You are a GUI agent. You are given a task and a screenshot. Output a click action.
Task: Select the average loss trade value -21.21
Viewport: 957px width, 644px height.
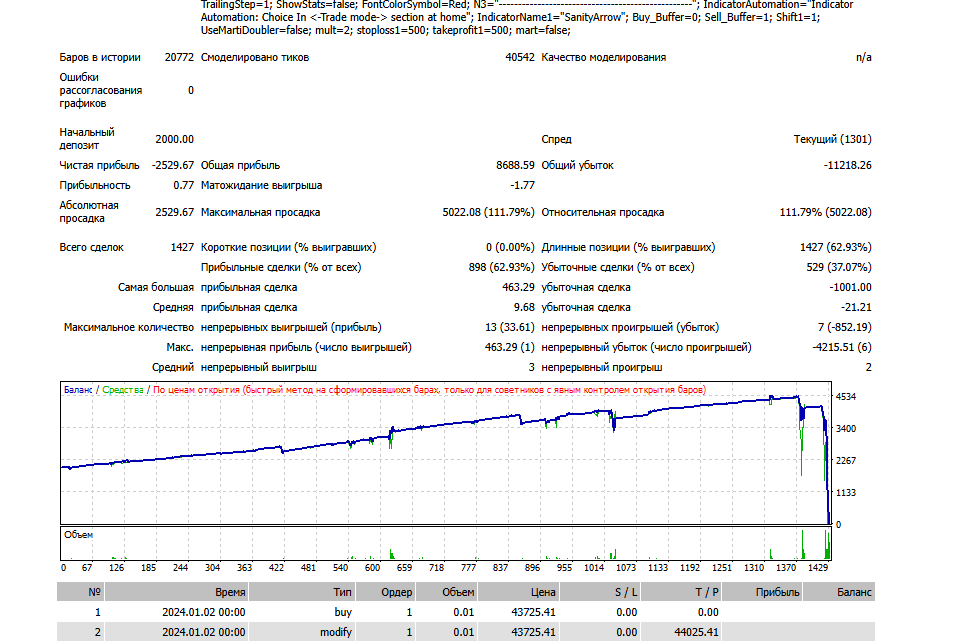tap(856, 308)
